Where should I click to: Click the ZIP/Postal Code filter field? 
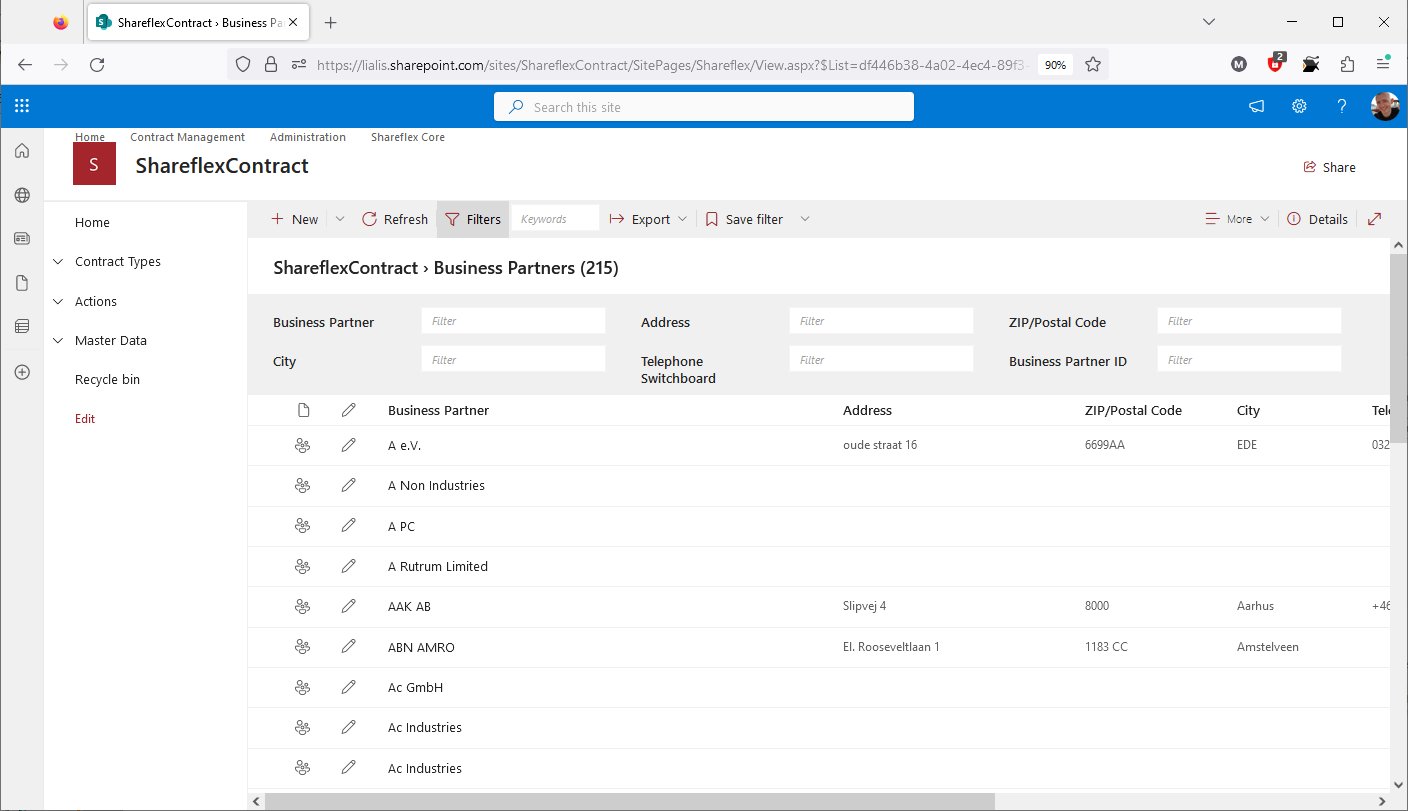click(x=1249, y=321)
